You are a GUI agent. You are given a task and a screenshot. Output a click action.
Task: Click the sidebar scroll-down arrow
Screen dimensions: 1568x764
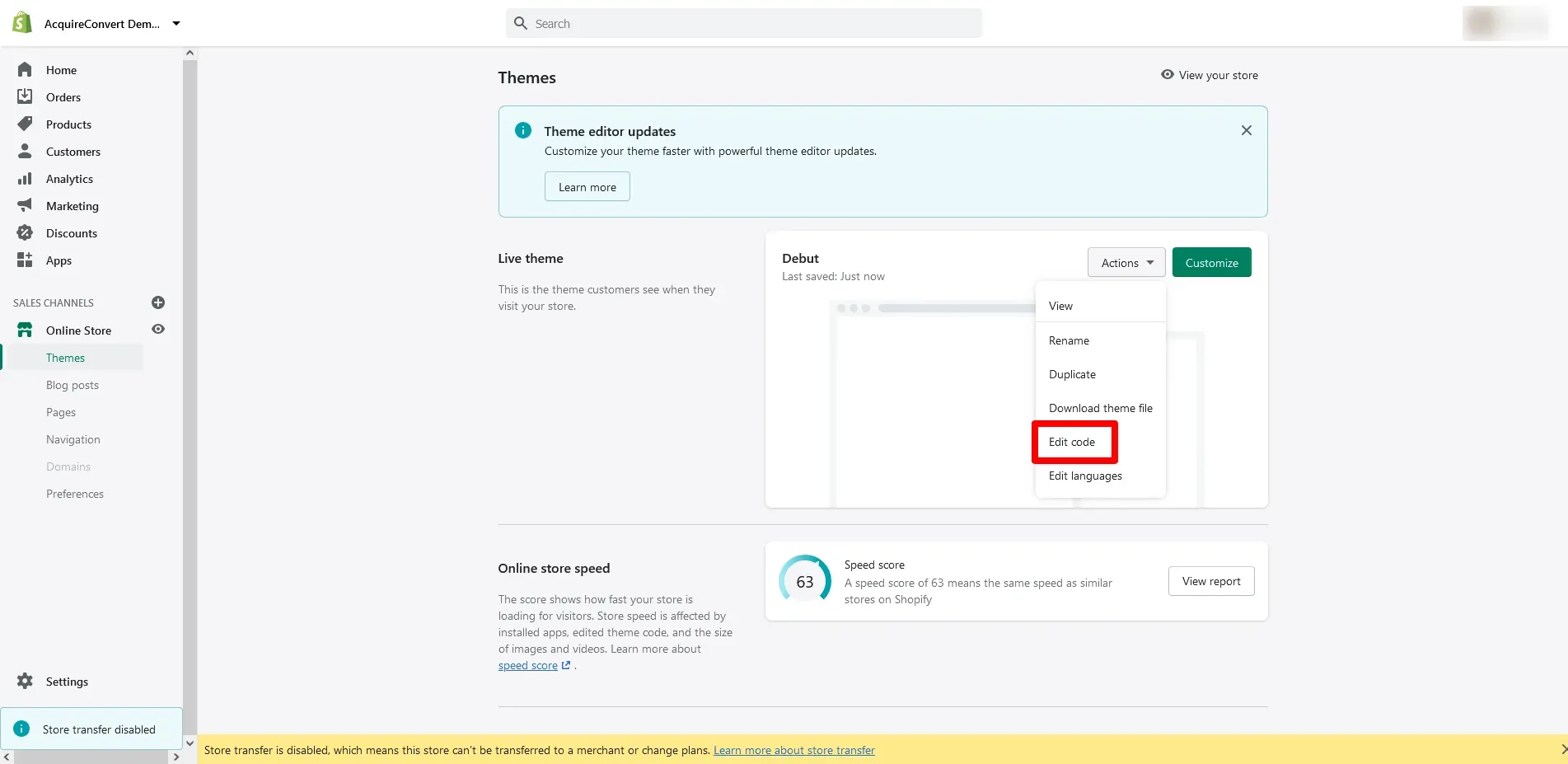(x=190, y=743)
